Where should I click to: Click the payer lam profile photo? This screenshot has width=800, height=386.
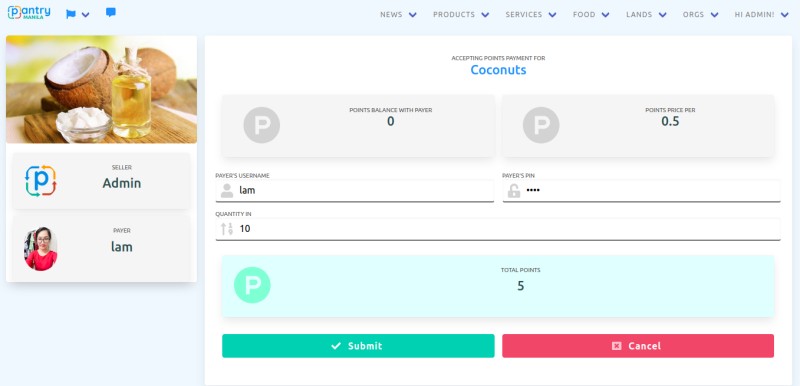click(41, 249)
